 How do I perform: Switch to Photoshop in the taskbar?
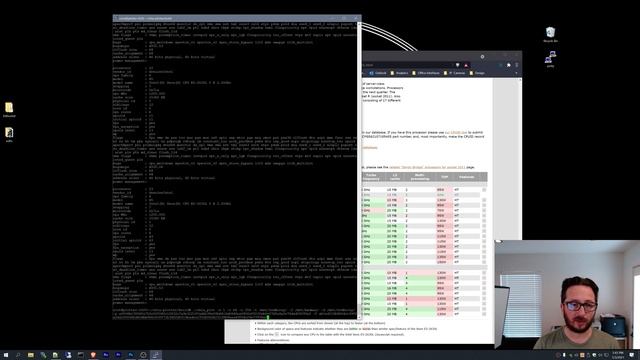point(131,355)
